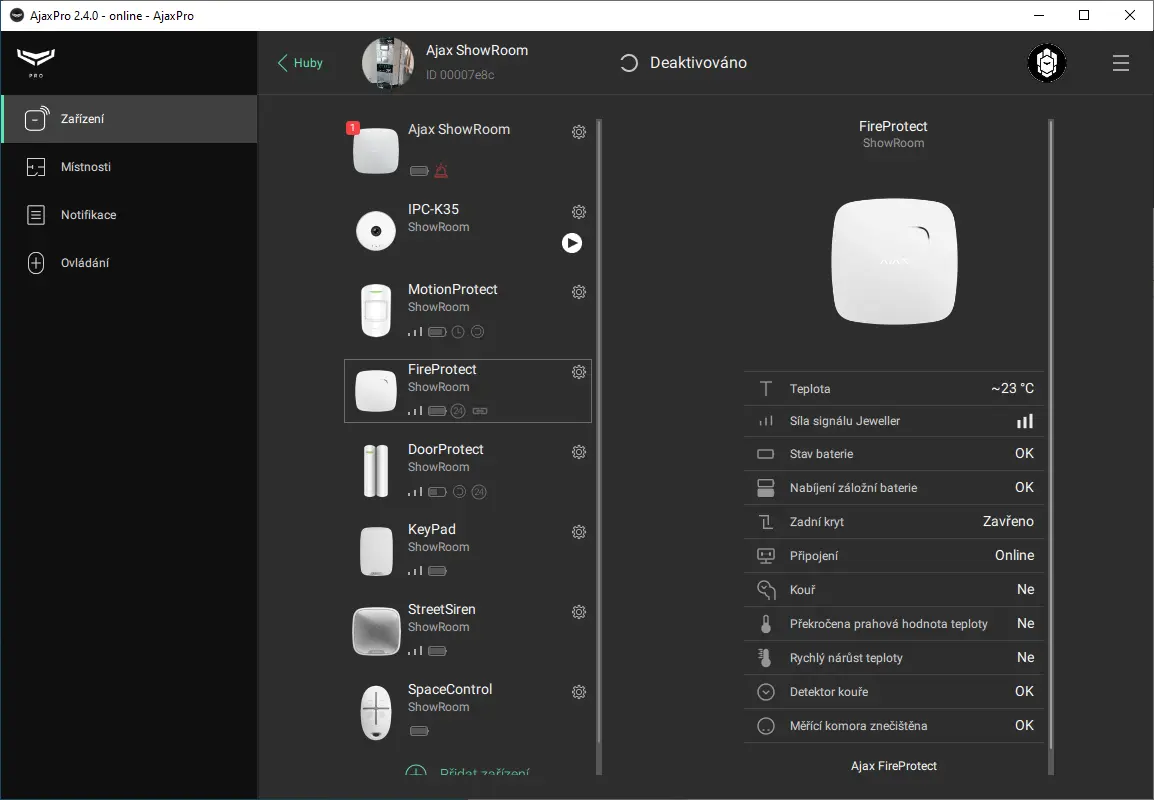
Task: Select the Ajax ShowRoom hub device
Action: point(468,150)
